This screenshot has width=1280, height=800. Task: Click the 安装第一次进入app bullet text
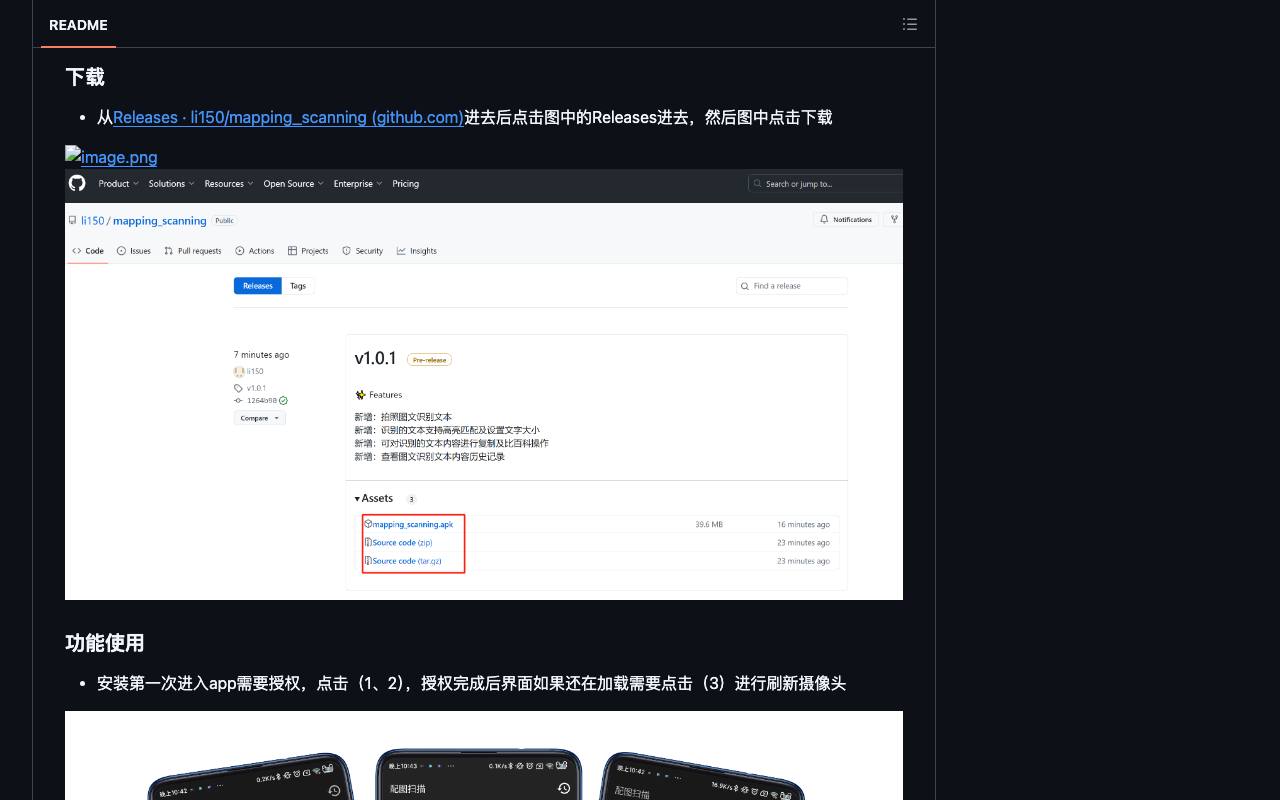click(x=471, y=683)
